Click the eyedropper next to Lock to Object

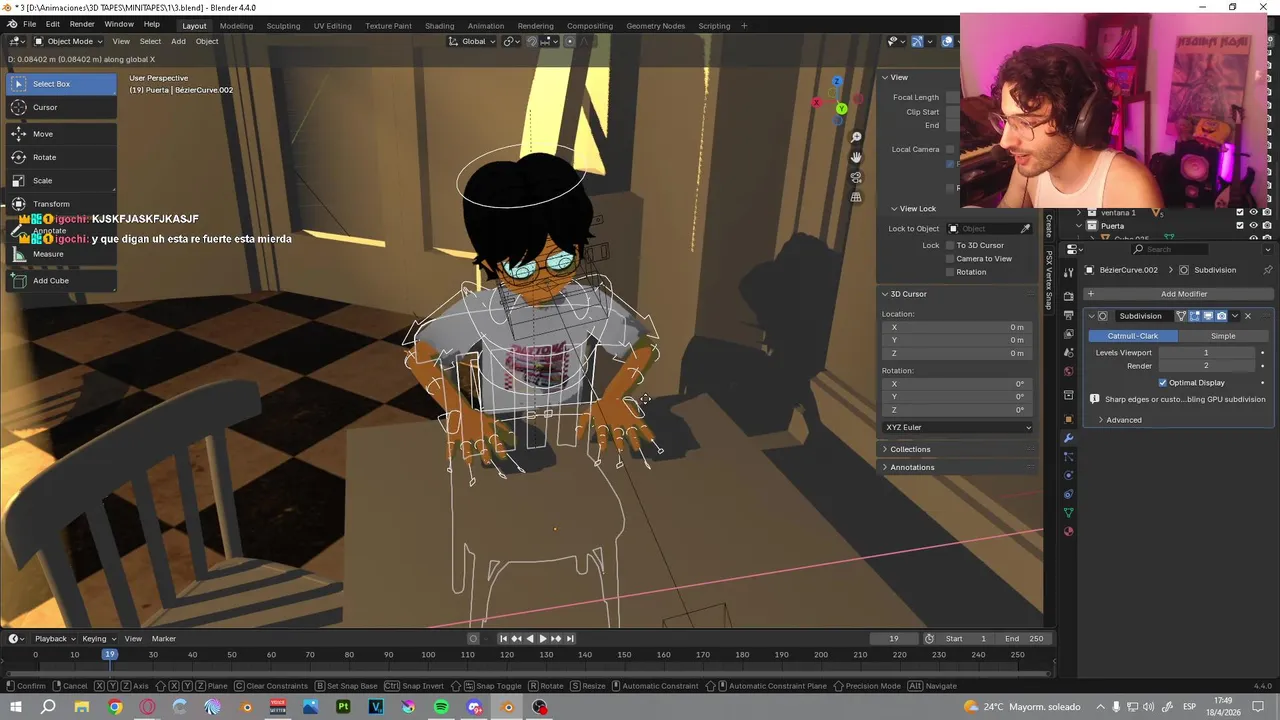(x=1025, y=229)
